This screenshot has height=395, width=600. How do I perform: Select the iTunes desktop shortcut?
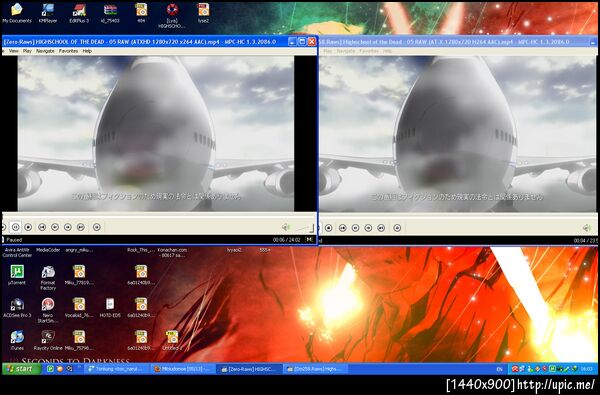pos(17,340)
